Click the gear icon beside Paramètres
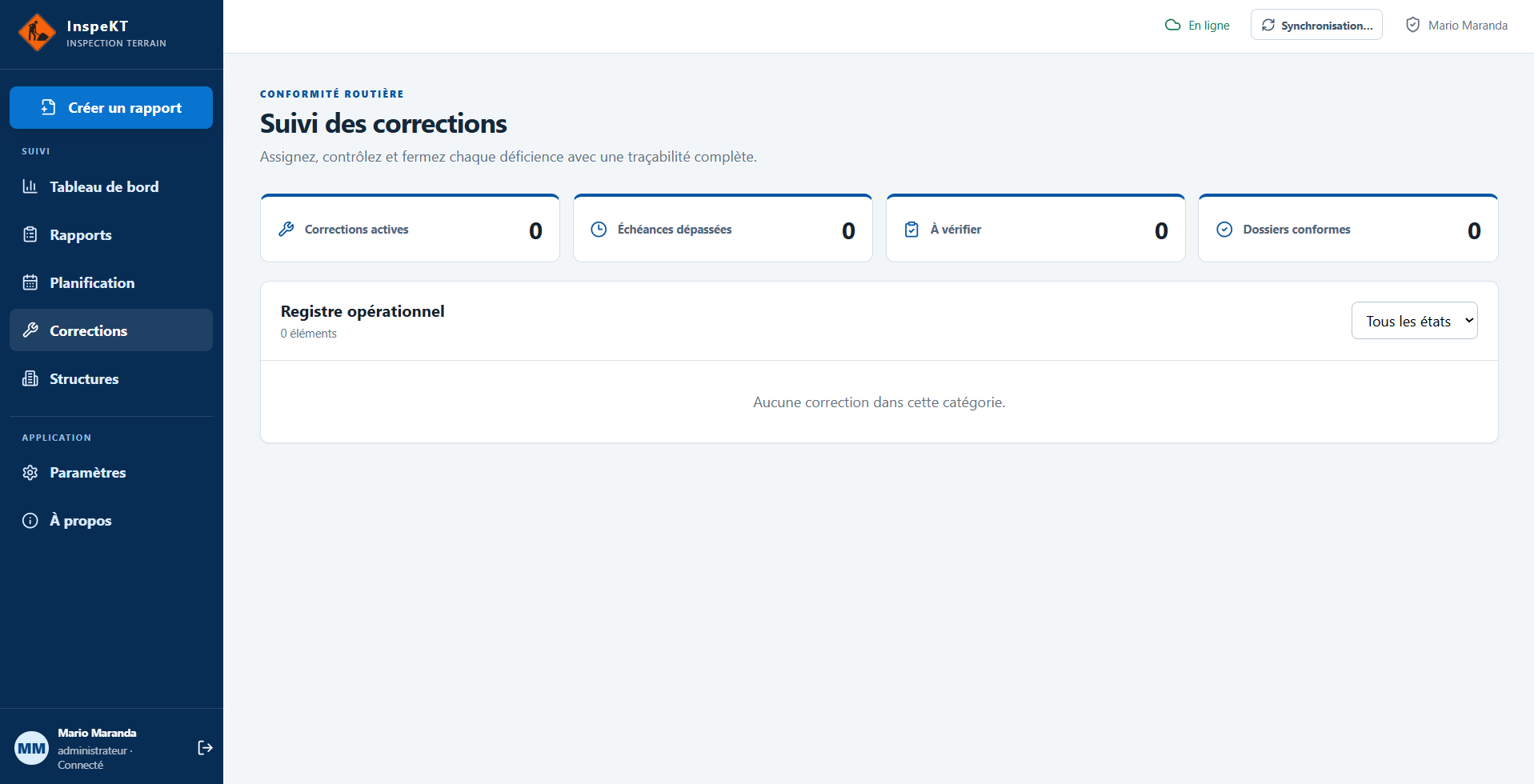Screen dimensions: 1534x784 pos(30,473)
